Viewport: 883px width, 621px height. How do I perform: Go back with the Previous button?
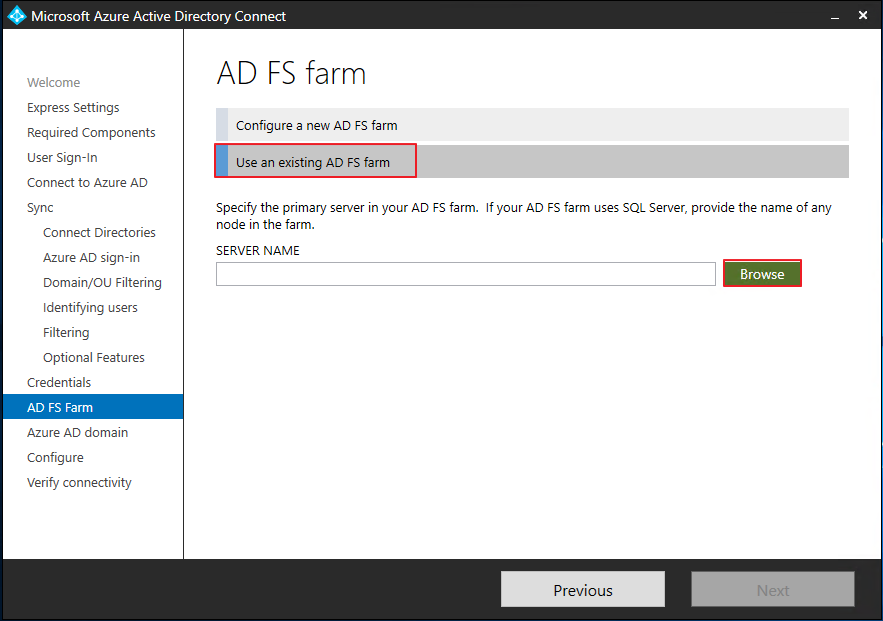click(583, 589)
